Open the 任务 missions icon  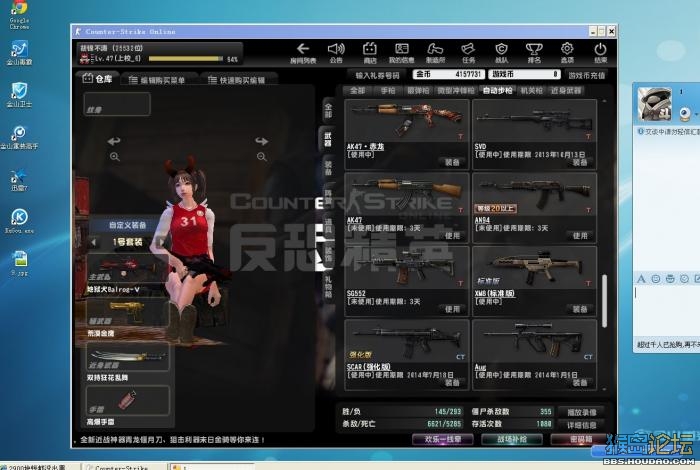[x=468, y=52]
